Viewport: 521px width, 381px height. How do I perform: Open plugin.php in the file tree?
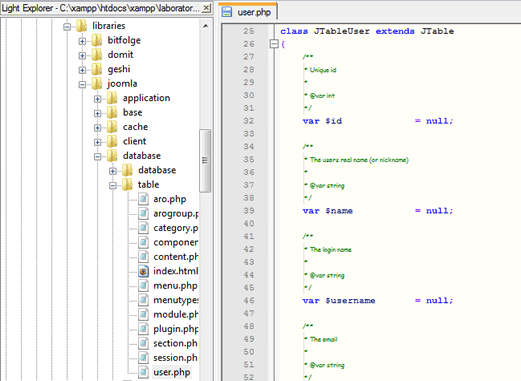[176, 329]
